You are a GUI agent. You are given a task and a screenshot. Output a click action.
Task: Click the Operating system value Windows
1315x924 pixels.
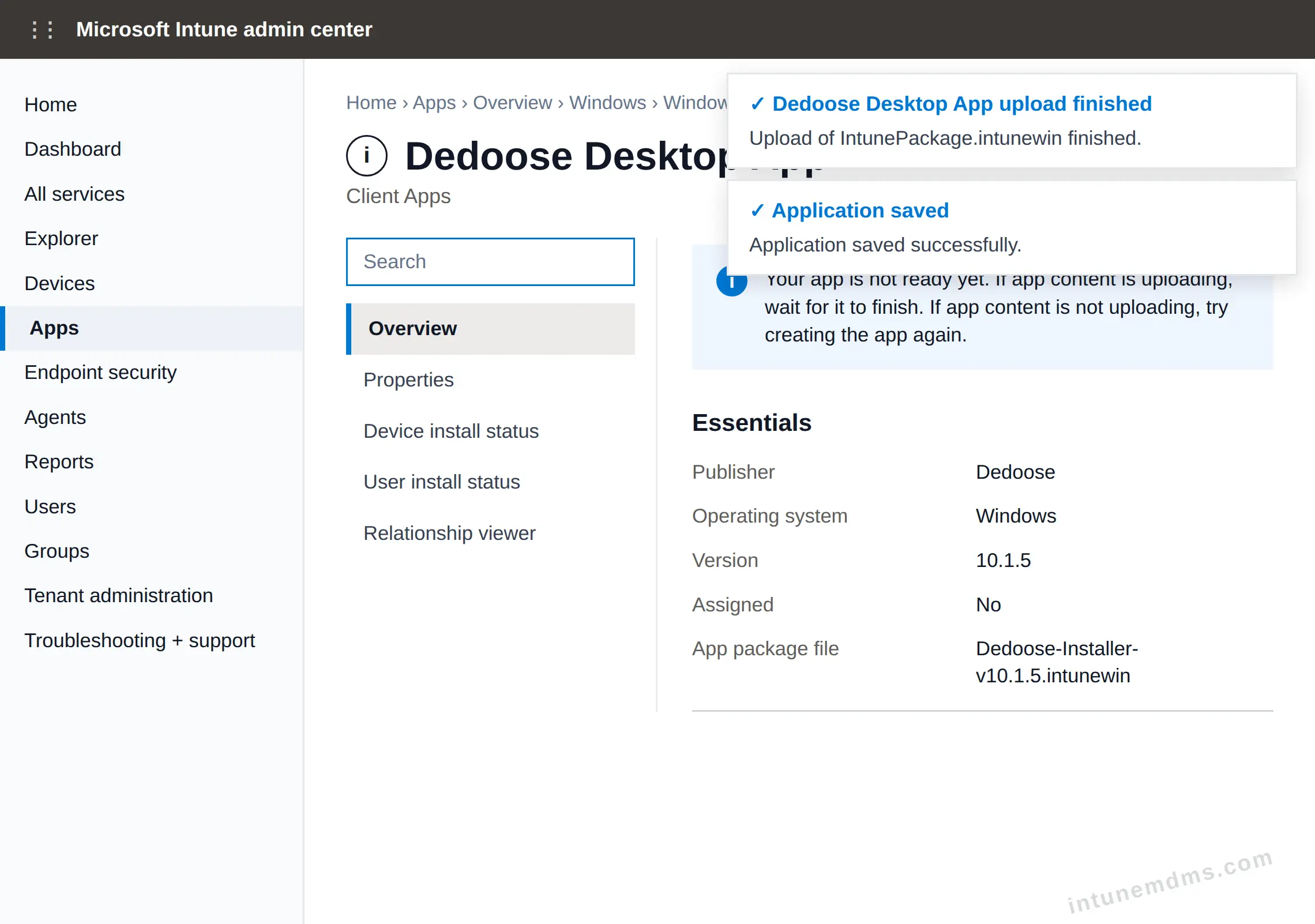[x=1016, y=516]
